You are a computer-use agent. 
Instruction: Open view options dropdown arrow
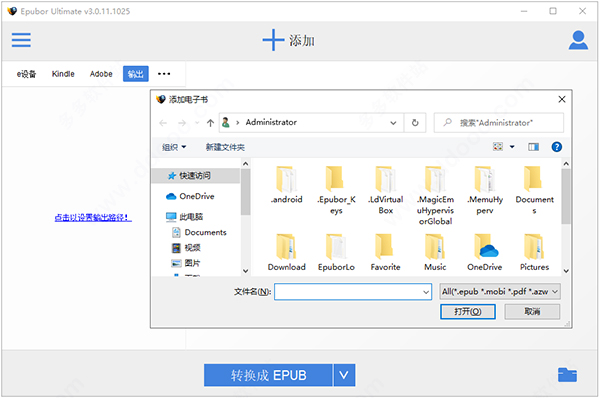[x=512, y=147]
